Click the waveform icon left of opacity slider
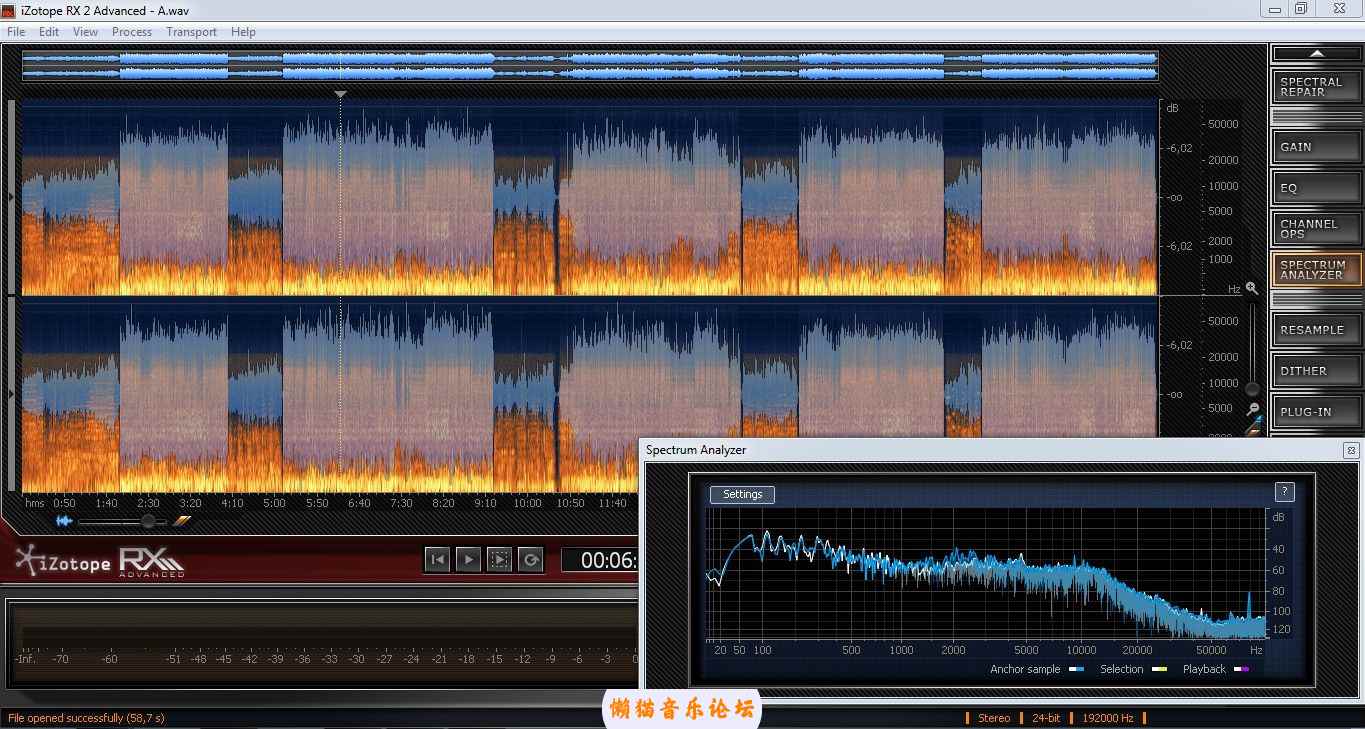Viewport: 1365px width, 729px height. pos(64,521)
